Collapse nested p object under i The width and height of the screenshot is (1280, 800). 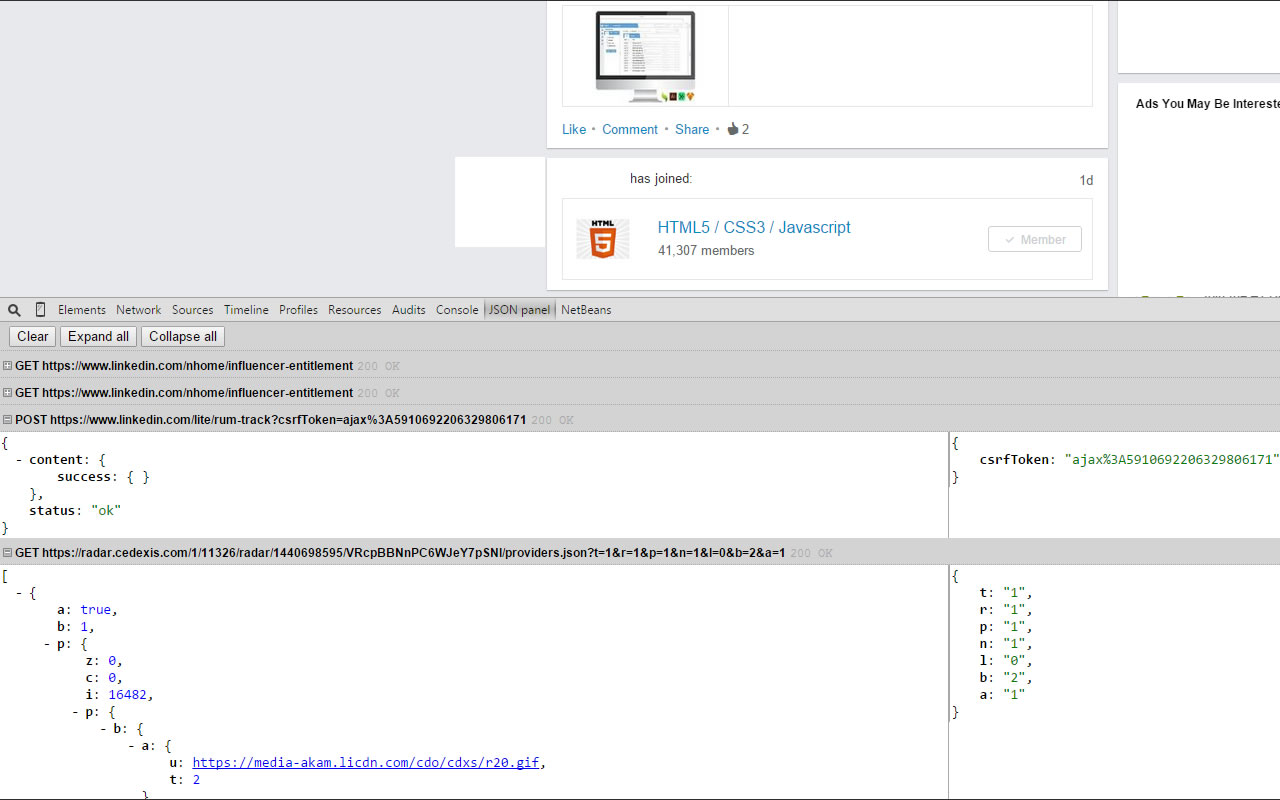(76, 712)
